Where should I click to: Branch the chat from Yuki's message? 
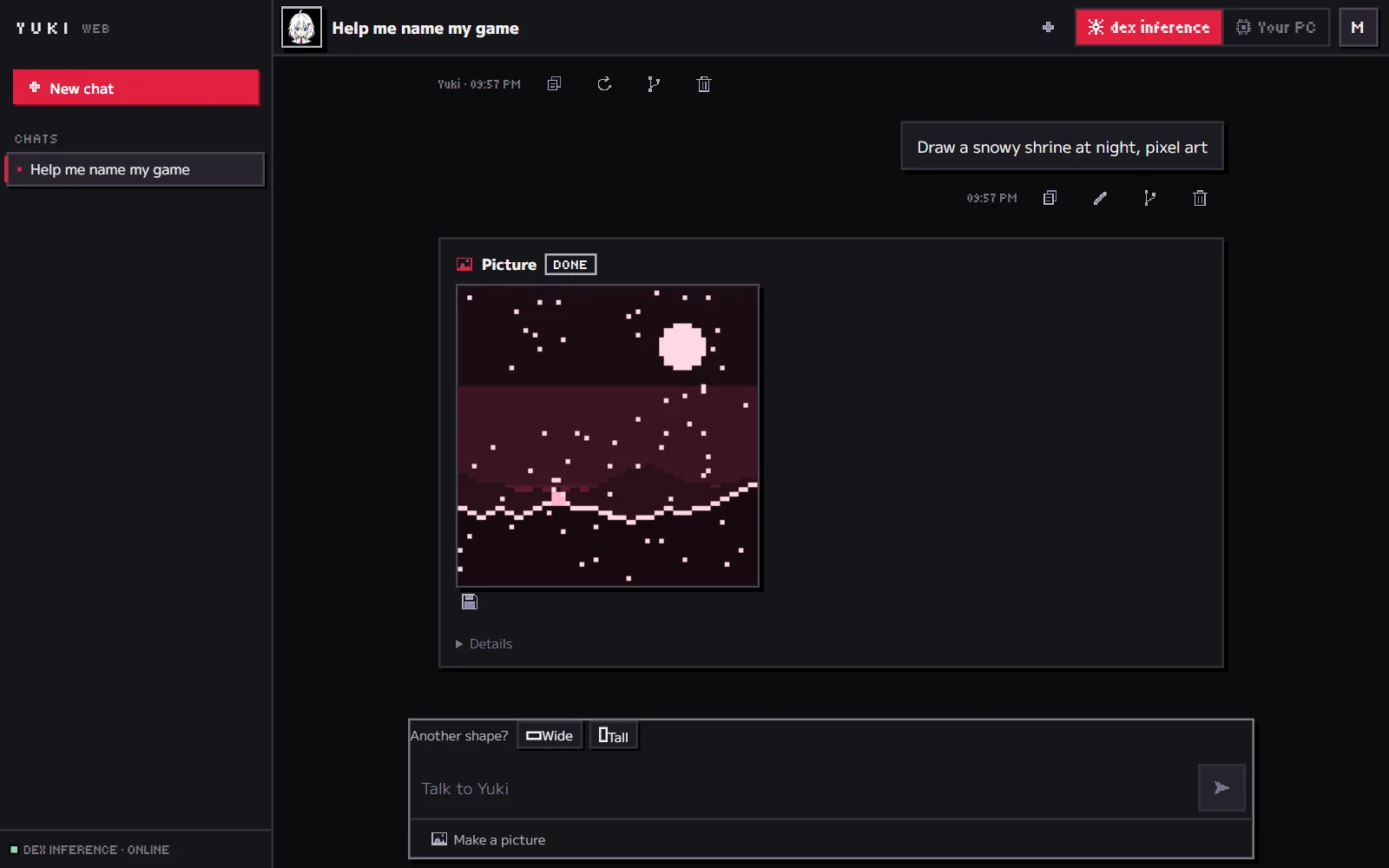pos(654,84)
